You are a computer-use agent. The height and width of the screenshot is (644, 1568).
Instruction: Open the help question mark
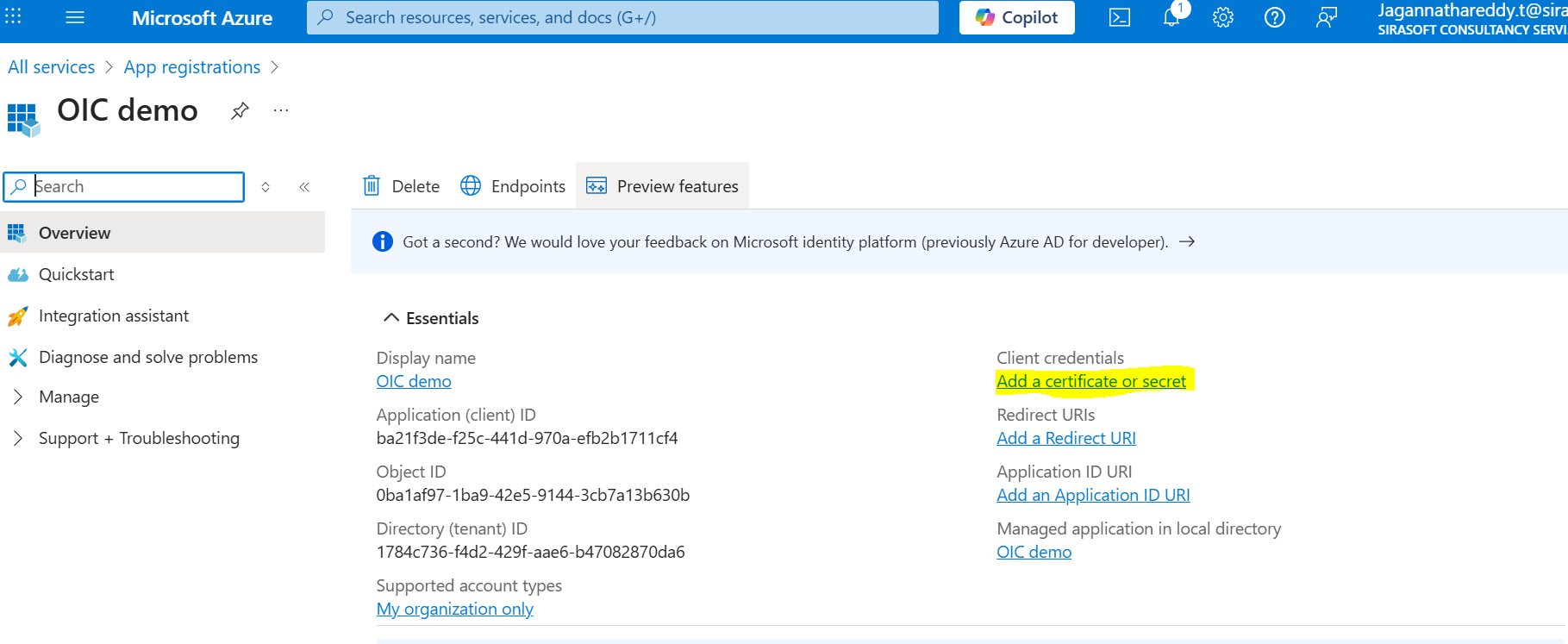tap(1274, 17)
